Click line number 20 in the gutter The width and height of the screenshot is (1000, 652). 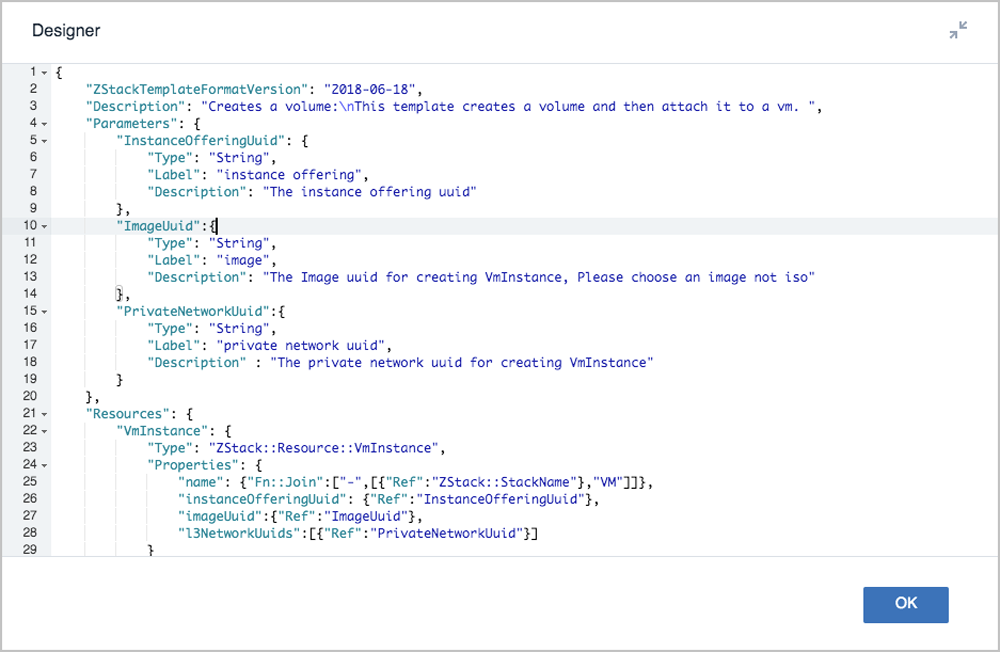pos(30,396)
